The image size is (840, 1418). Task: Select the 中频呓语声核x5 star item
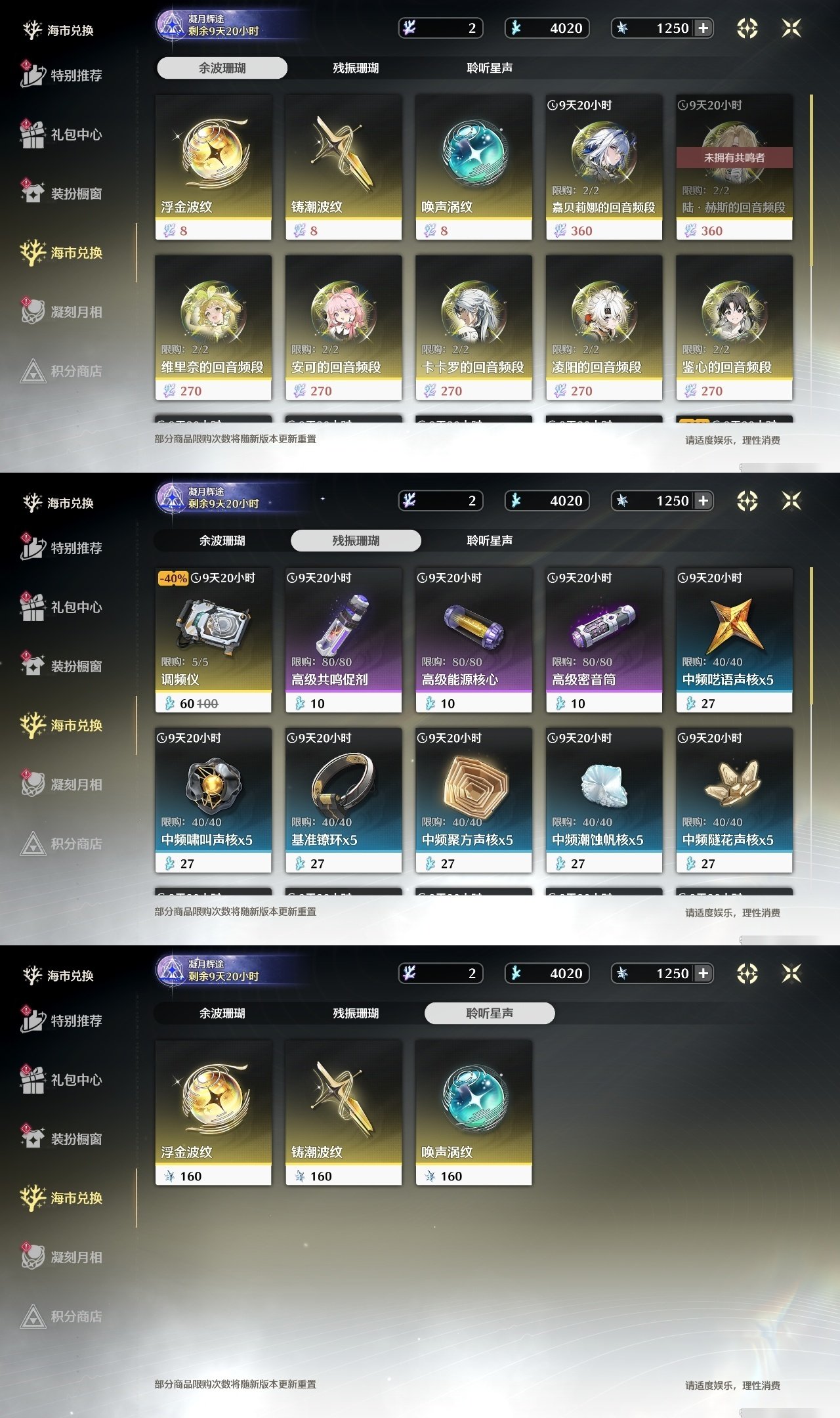(x=734, y=640)
